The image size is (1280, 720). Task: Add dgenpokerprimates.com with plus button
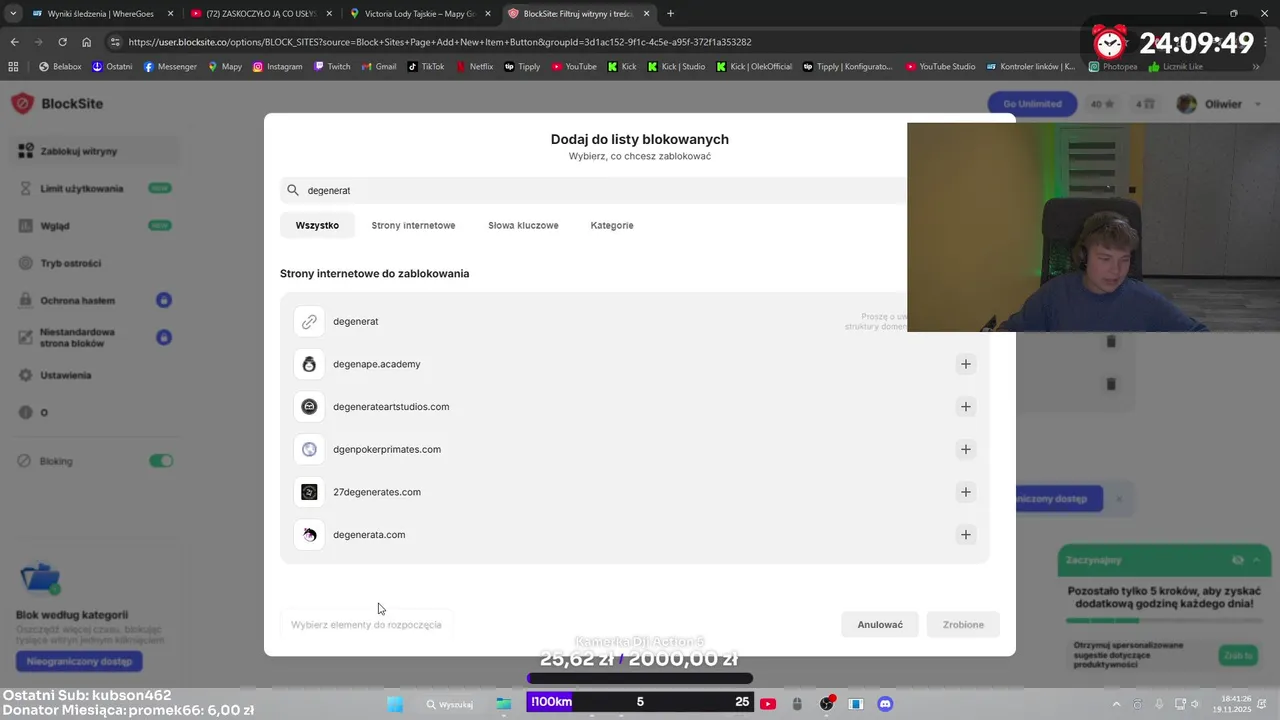point(966,450)
